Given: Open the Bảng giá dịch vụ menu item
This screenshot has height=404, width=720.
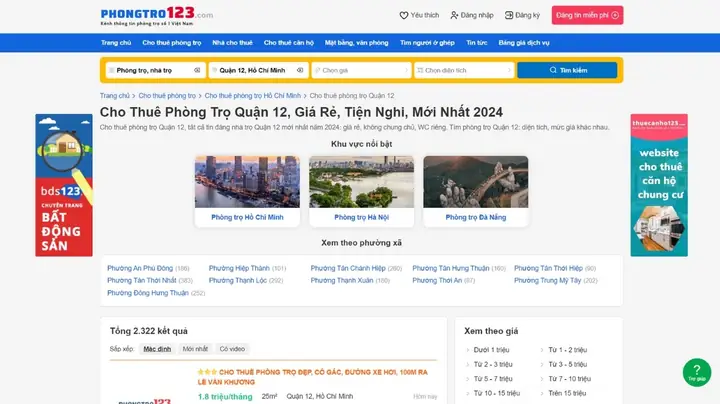Looking at the screenshot, I should [524, 43].
